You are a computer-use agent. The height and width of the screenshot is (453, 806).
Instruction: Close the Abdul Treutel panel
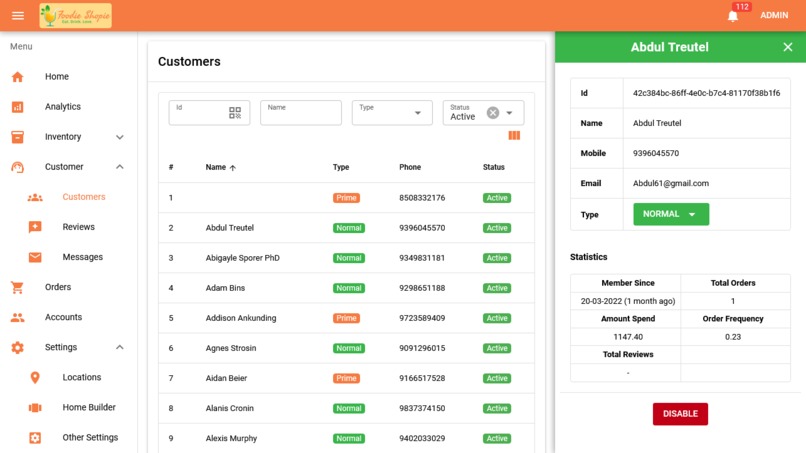point(787,47)
